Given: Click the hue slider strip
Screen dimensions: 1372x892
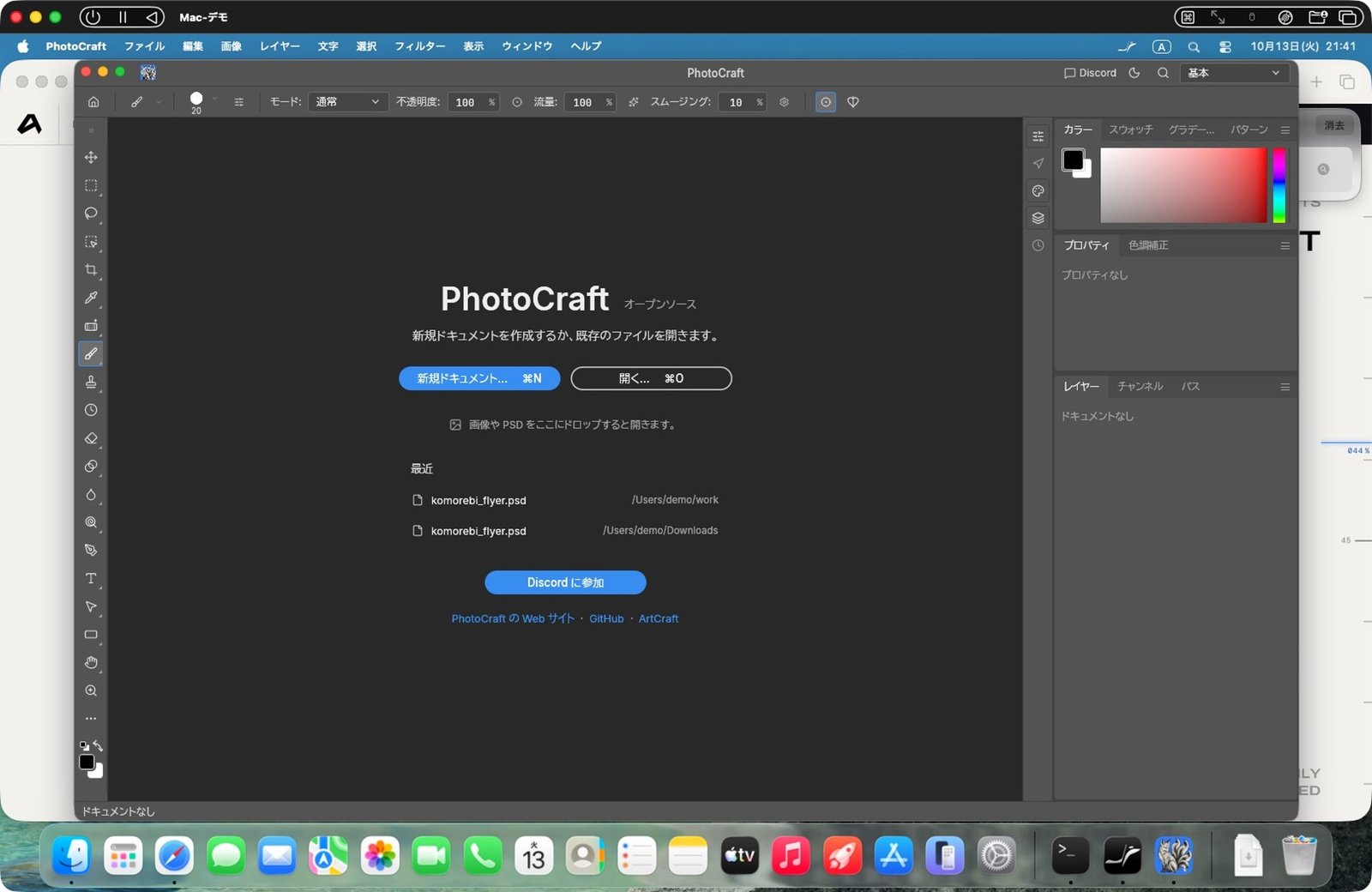Looking at the screenshot, I should 1279,185.
